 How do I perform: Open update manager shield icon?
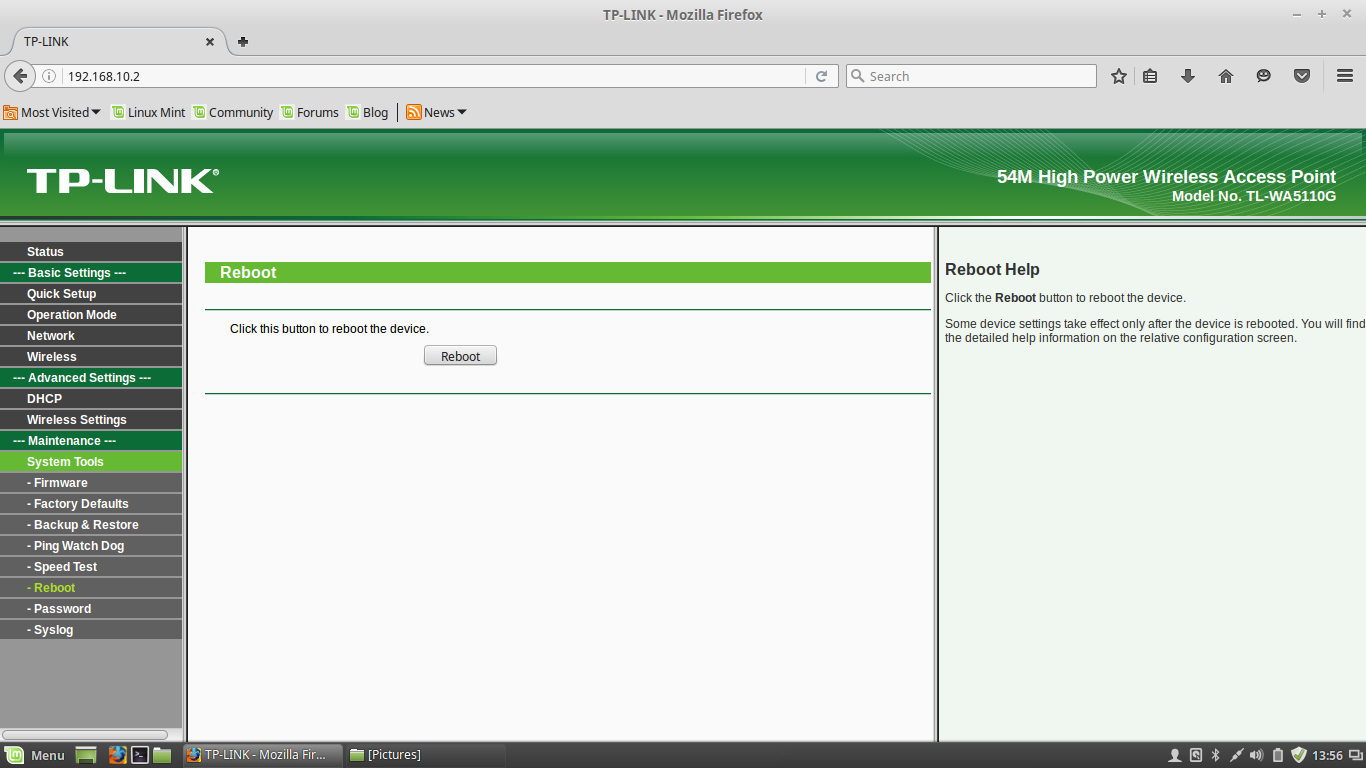pos(1299,755)
